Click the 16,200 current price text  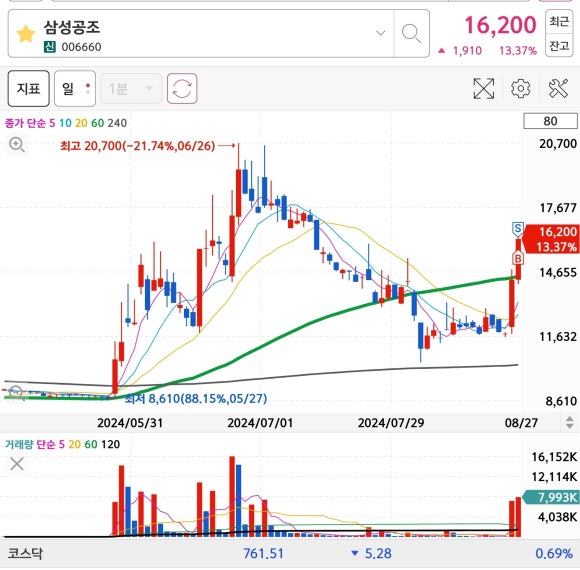click(500, 25)
